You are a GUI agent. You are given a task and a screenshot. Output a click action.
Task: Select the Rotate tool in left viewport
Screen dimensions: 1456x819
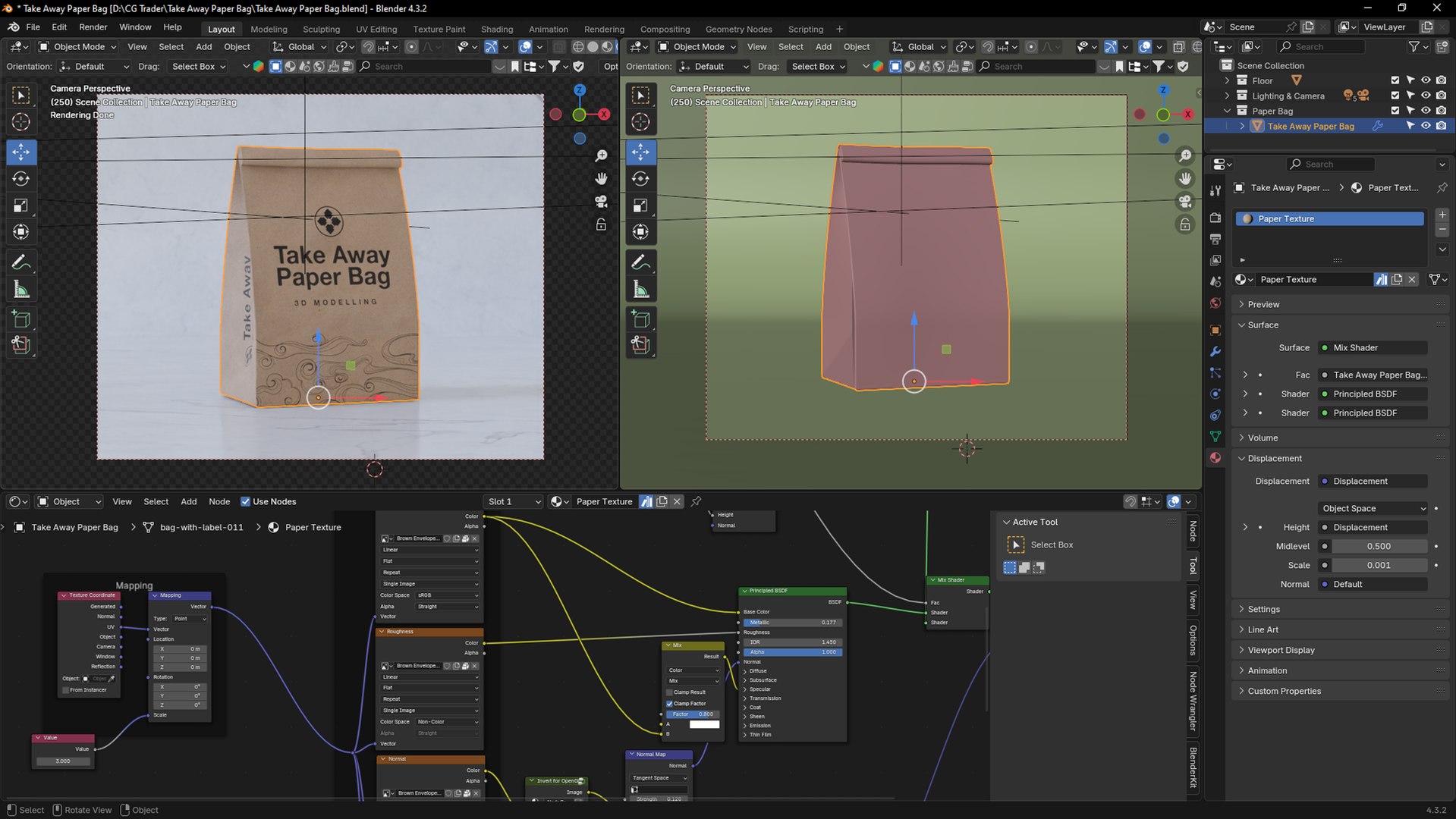21,179
